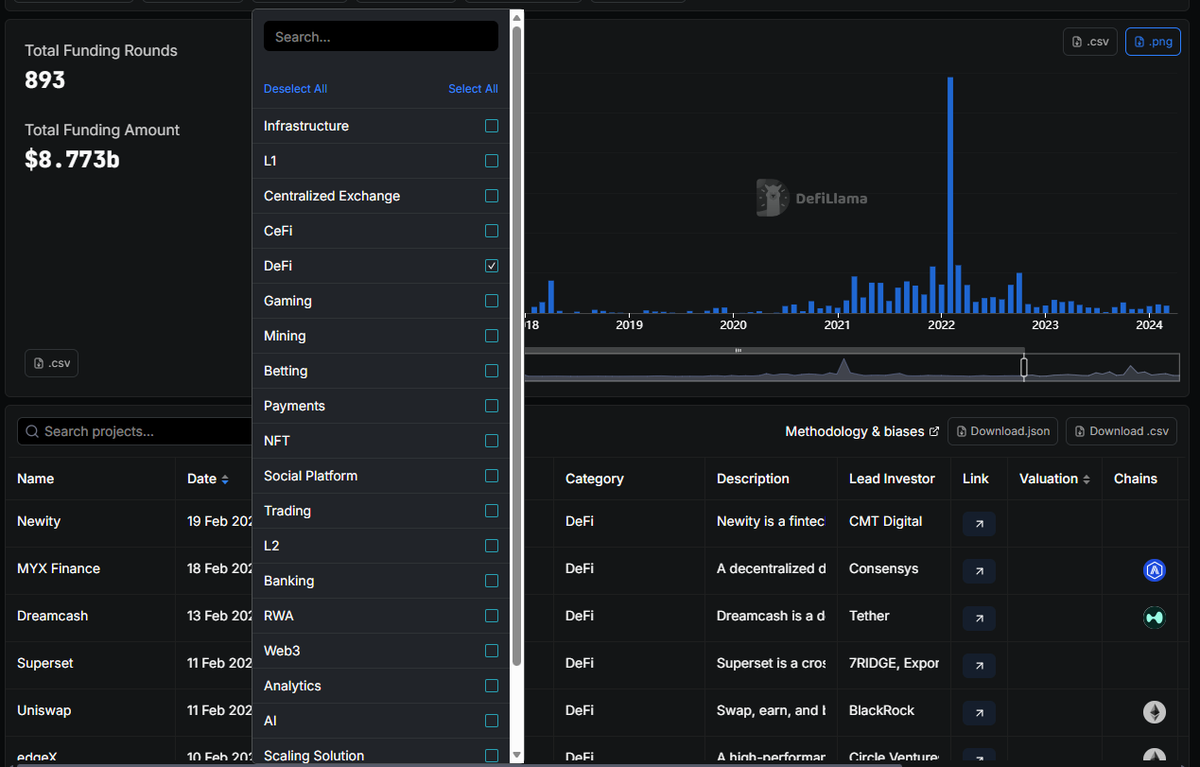This screenshot has width=1200, height=767.
Task: Click the Consensys lead investor cell
Action: click(883, 569)
